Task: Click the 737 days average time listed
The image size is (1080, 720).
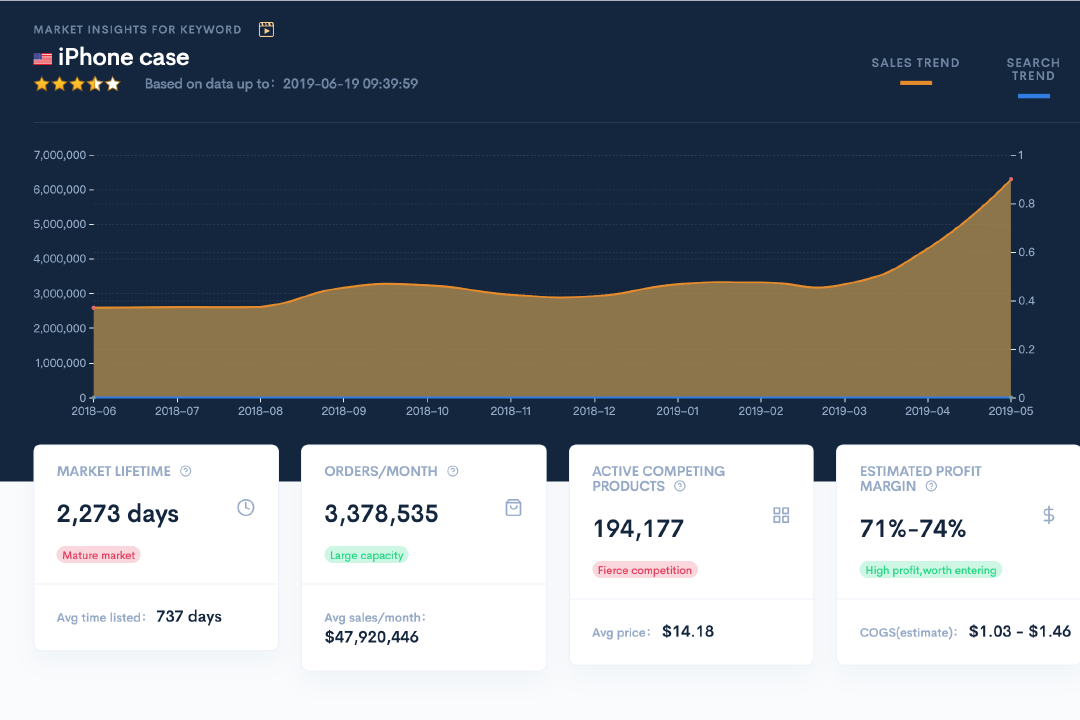Action: 189,617
